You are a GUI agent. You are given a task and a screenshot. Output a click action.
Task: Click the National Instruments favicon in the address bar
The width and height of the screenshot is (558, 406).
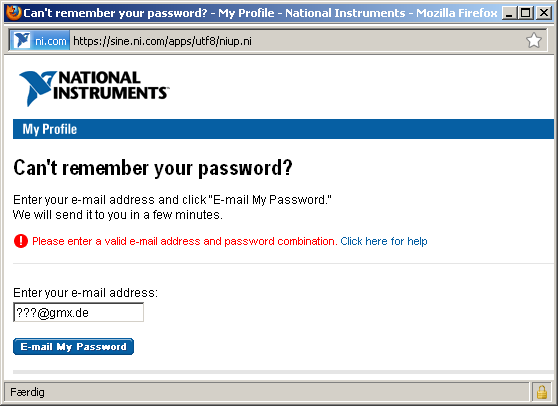point(22,41)
